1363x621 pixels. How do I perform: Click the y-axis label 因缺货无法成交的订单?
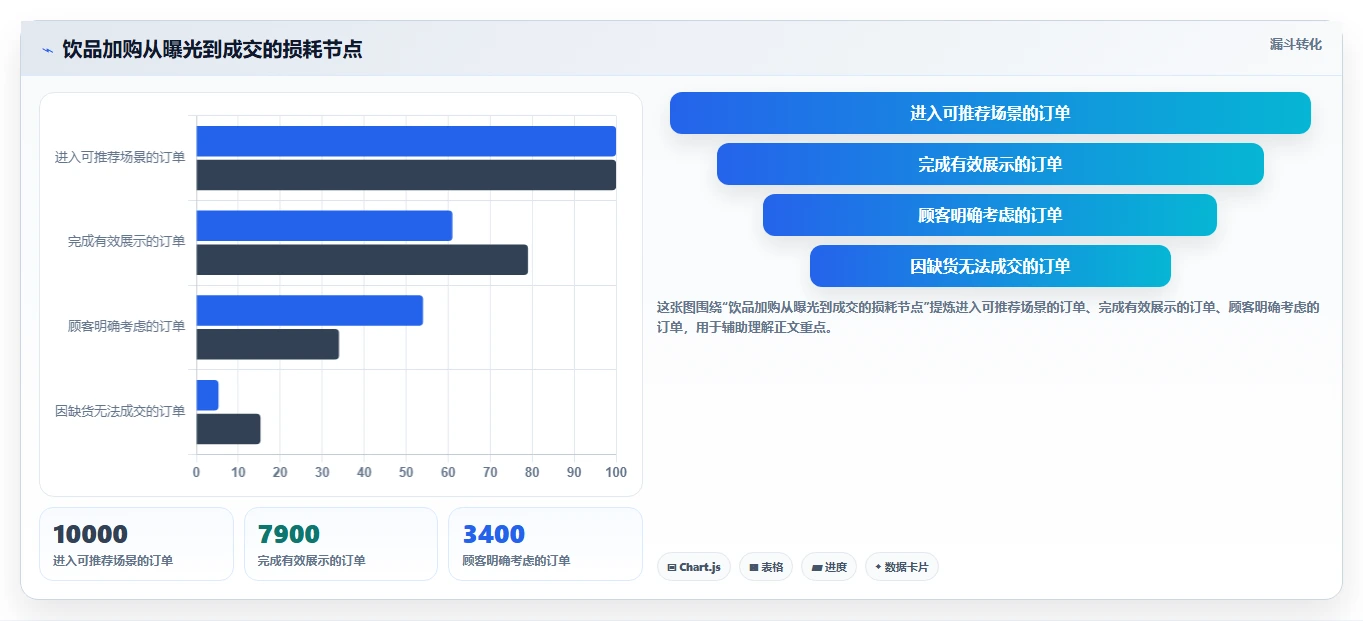click(x=120, y=412)
